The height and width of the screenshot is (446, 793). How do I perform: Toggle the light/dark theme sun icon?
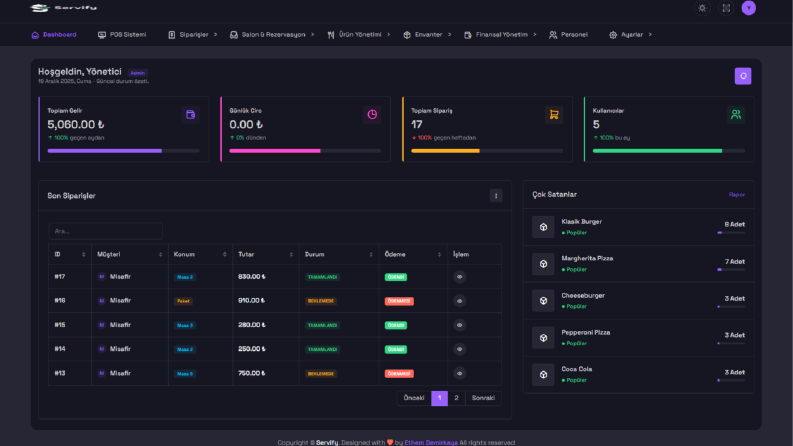(x=702, y=8)
